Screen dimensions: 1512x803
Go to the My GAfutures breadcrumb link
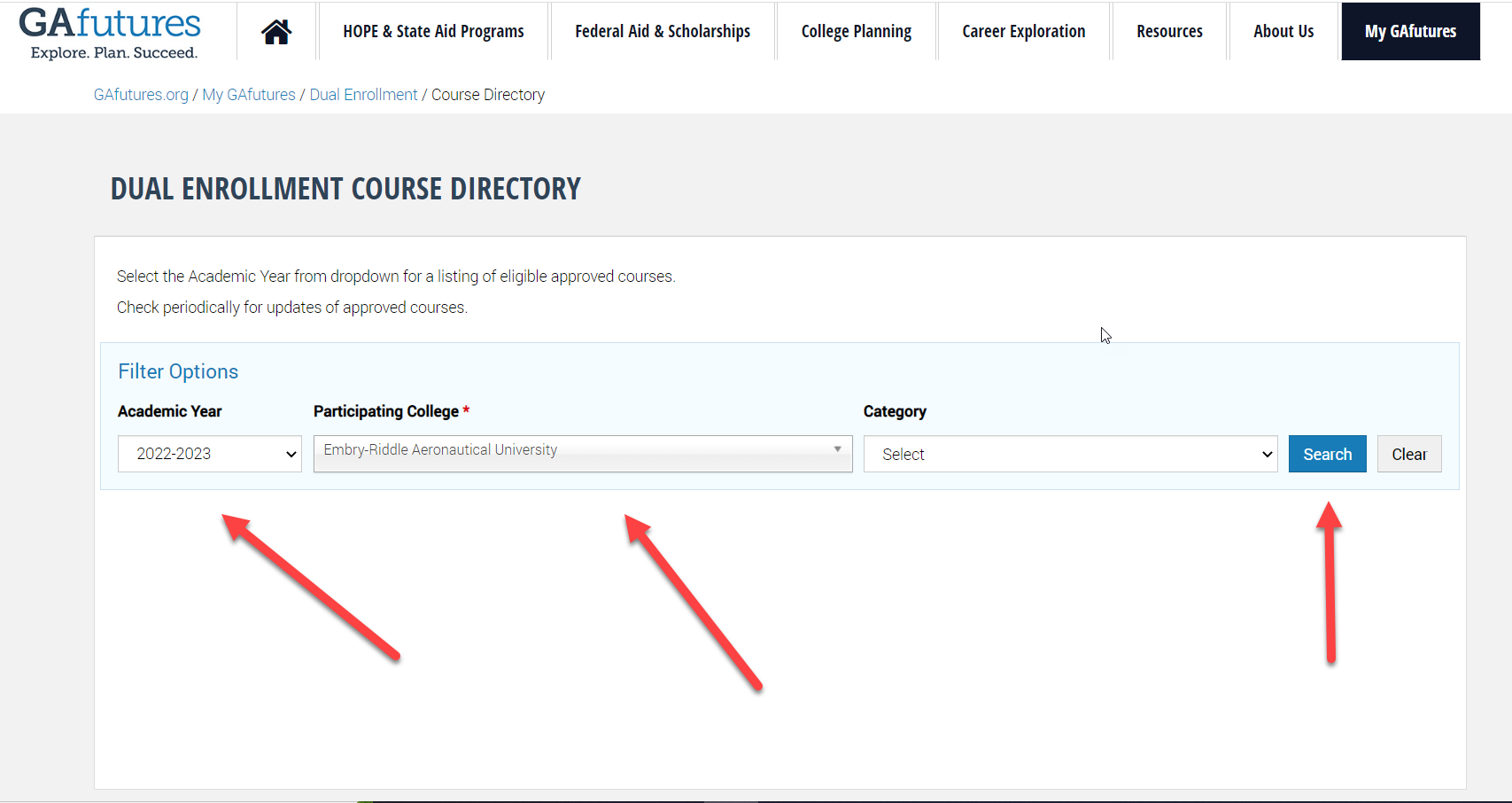tap(249, 95)
